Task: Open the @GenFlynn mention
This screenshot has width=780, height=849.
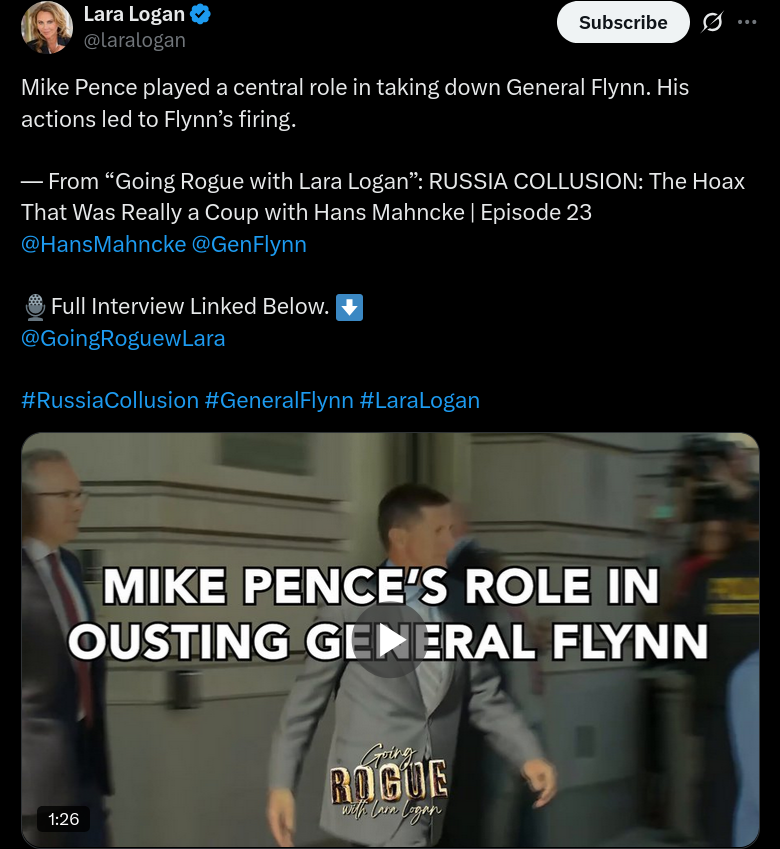Action: point(249,244)
